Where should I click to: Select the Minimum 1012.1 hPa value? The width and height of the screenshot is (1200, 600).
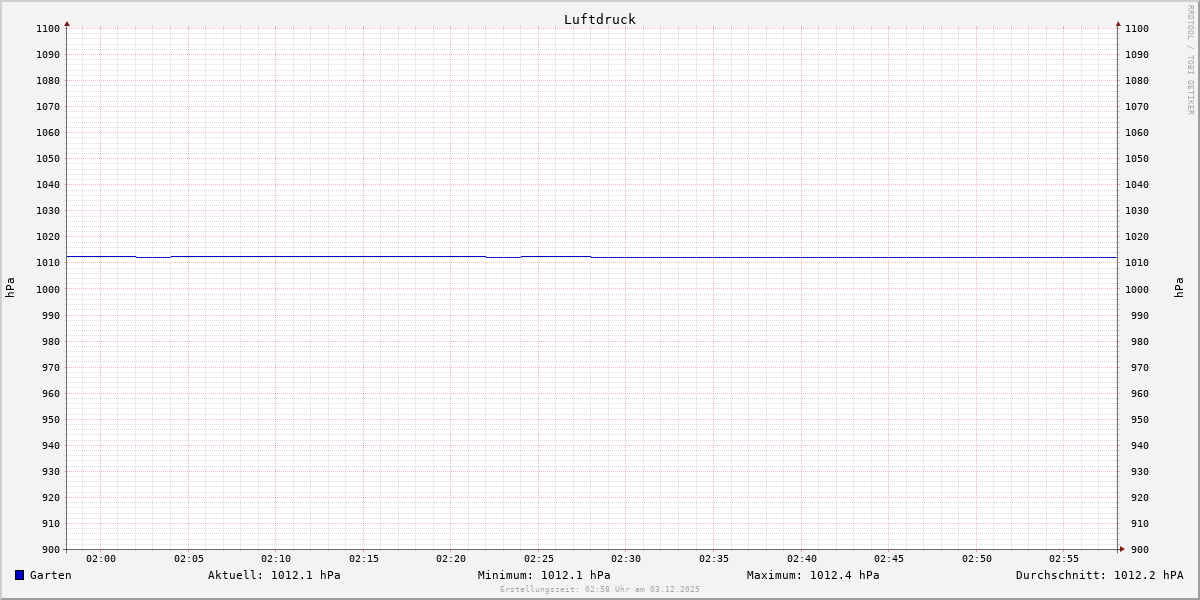[544, 575]
